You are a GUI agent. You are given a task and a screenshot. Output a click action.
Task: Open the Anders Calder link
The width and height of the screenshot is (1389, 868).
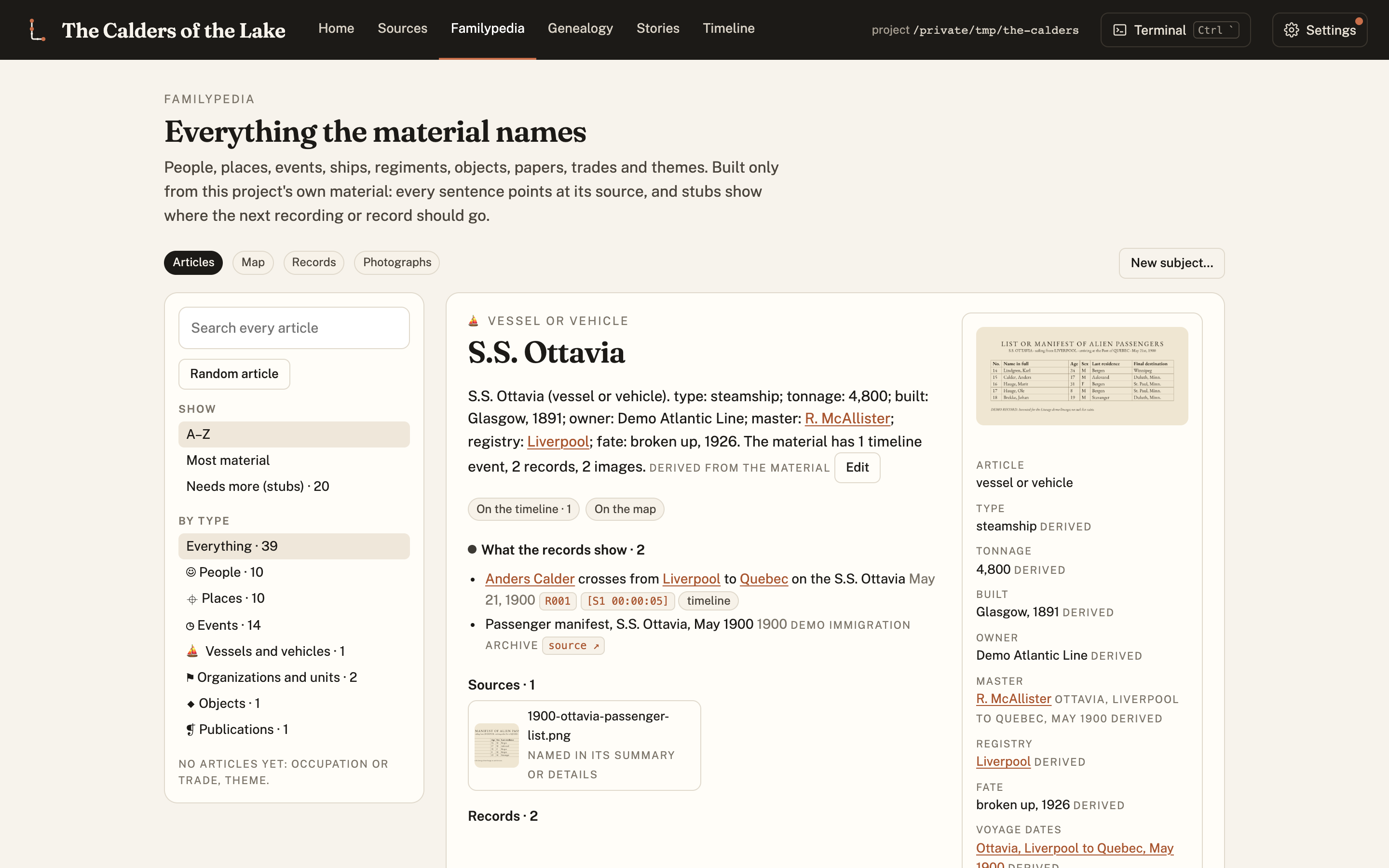click(x=530, y=579)
